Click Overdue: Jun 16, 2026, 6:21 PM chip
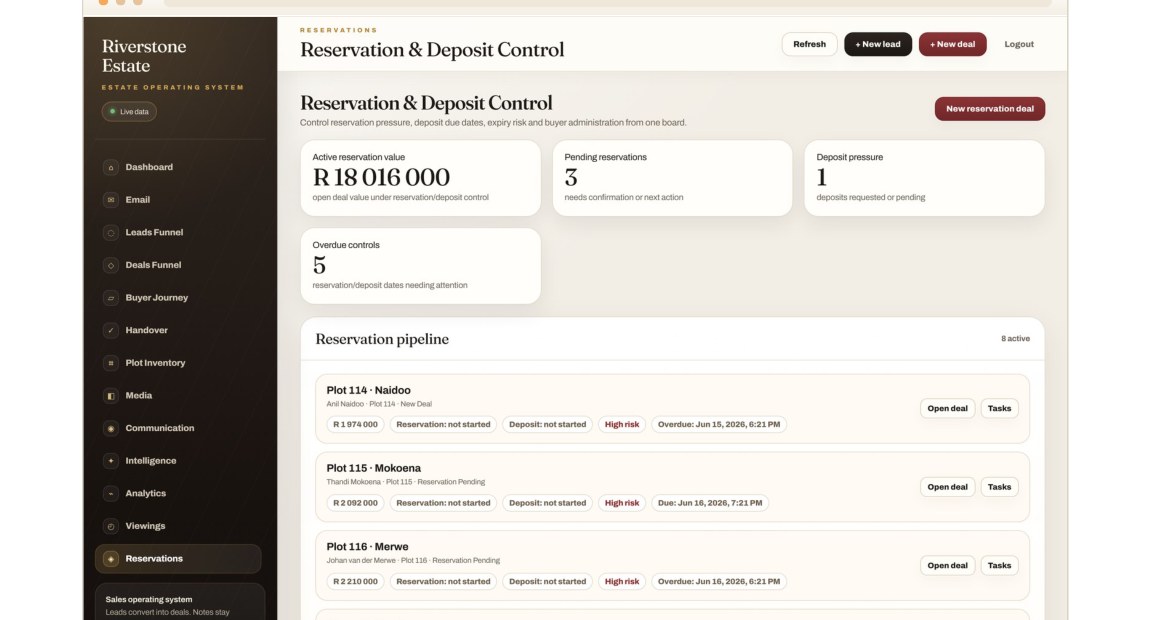Image resolution: width=1150 pixels, height=620 pixels. point(719,582)
